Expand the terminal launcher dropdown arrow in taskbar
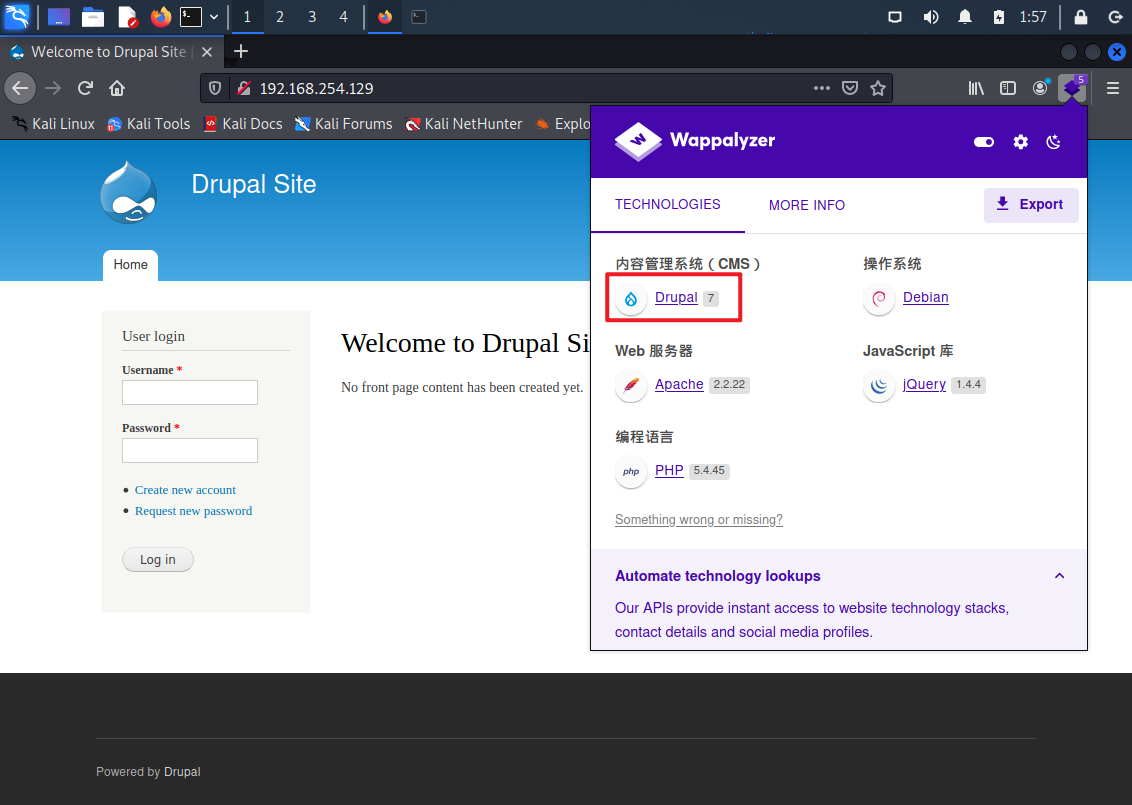The width and height of the screenshot is (1132, 805). pos(214,17)
